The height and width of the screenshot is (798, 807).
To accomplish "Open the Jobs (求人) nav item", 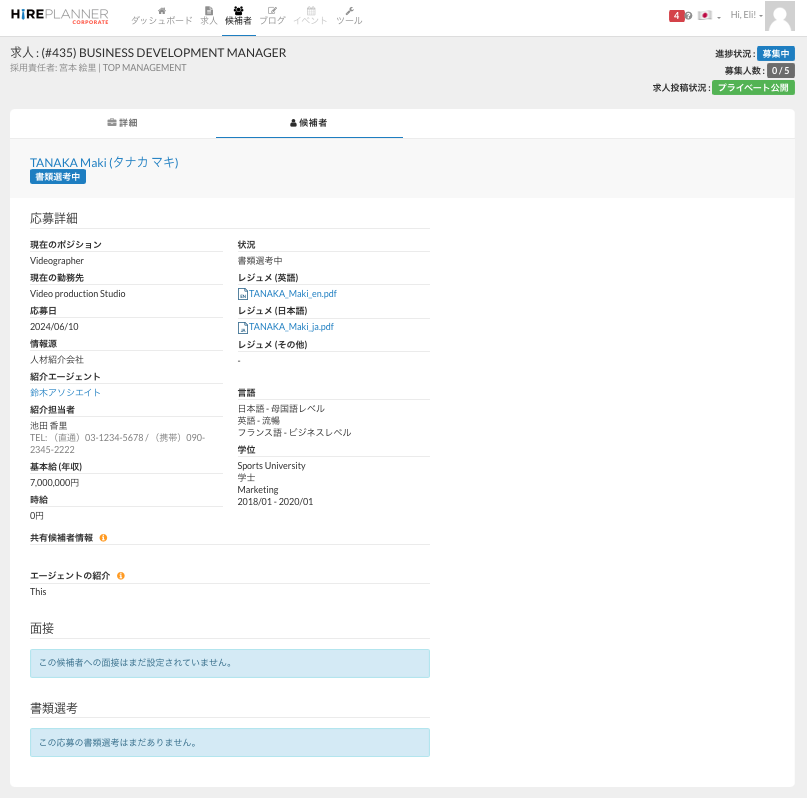I will click(x=209, y=16).
